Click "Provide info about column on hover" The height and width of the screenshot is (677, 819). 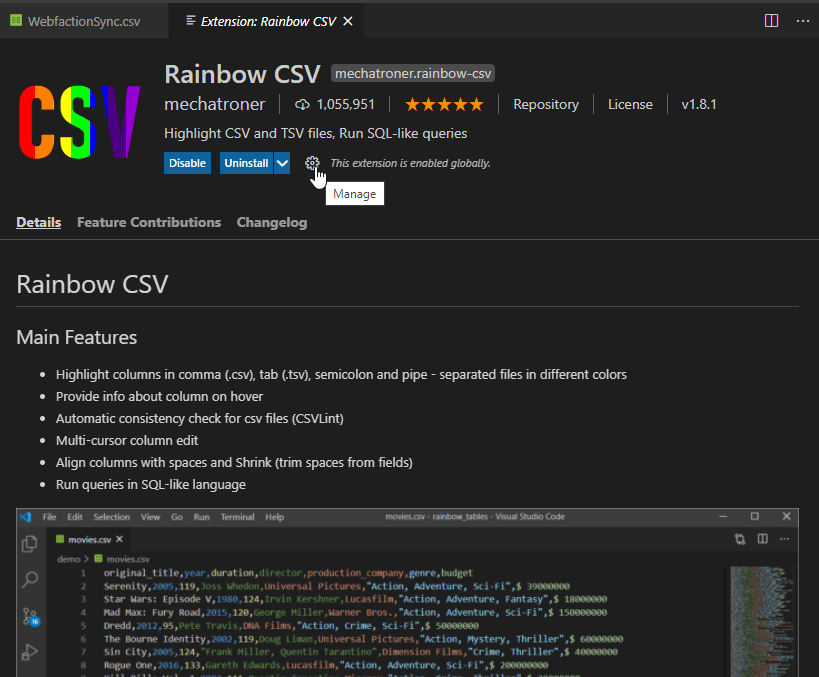(x=159, y=396)
